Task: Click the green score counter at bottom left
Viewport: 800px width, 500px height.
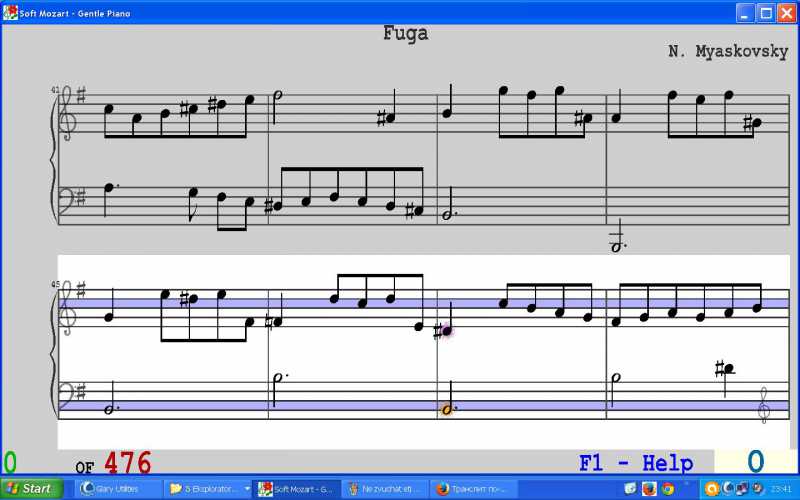Action: click(x=10, y=463)
